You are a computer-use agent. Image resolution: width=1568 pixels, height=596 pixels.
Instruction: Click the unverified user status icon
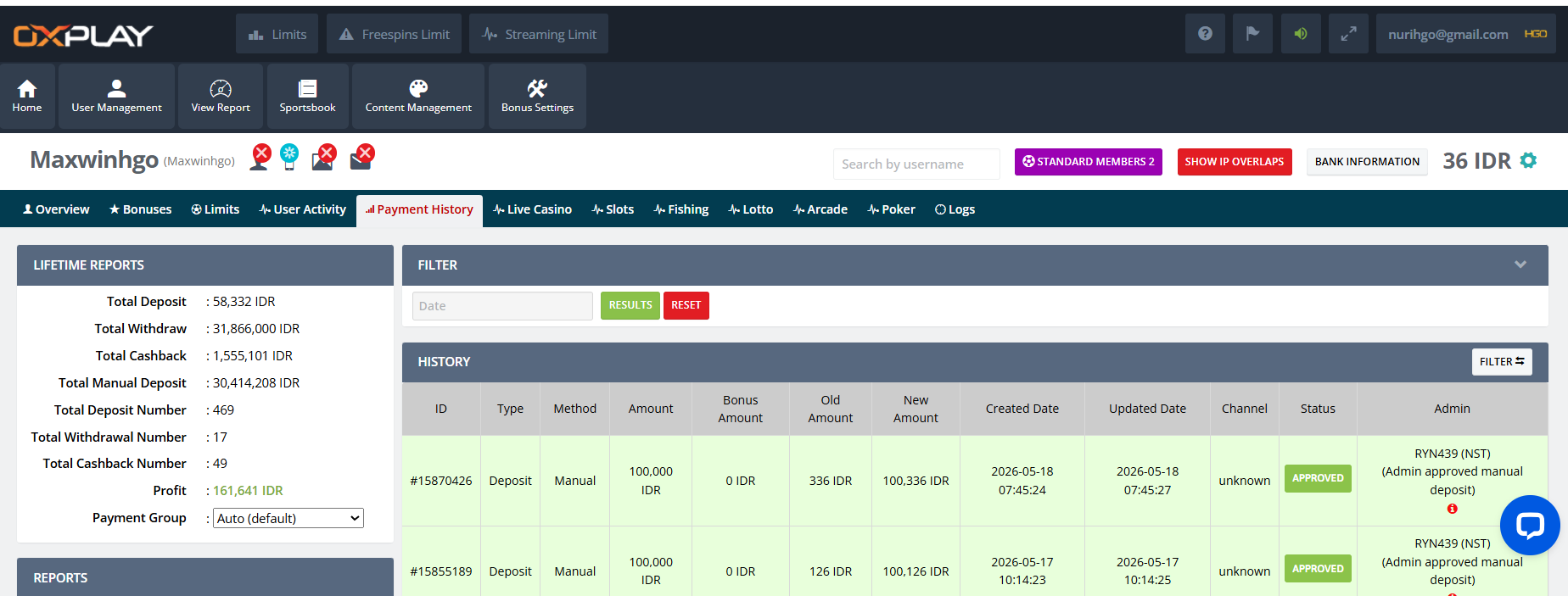coord(260,157)
